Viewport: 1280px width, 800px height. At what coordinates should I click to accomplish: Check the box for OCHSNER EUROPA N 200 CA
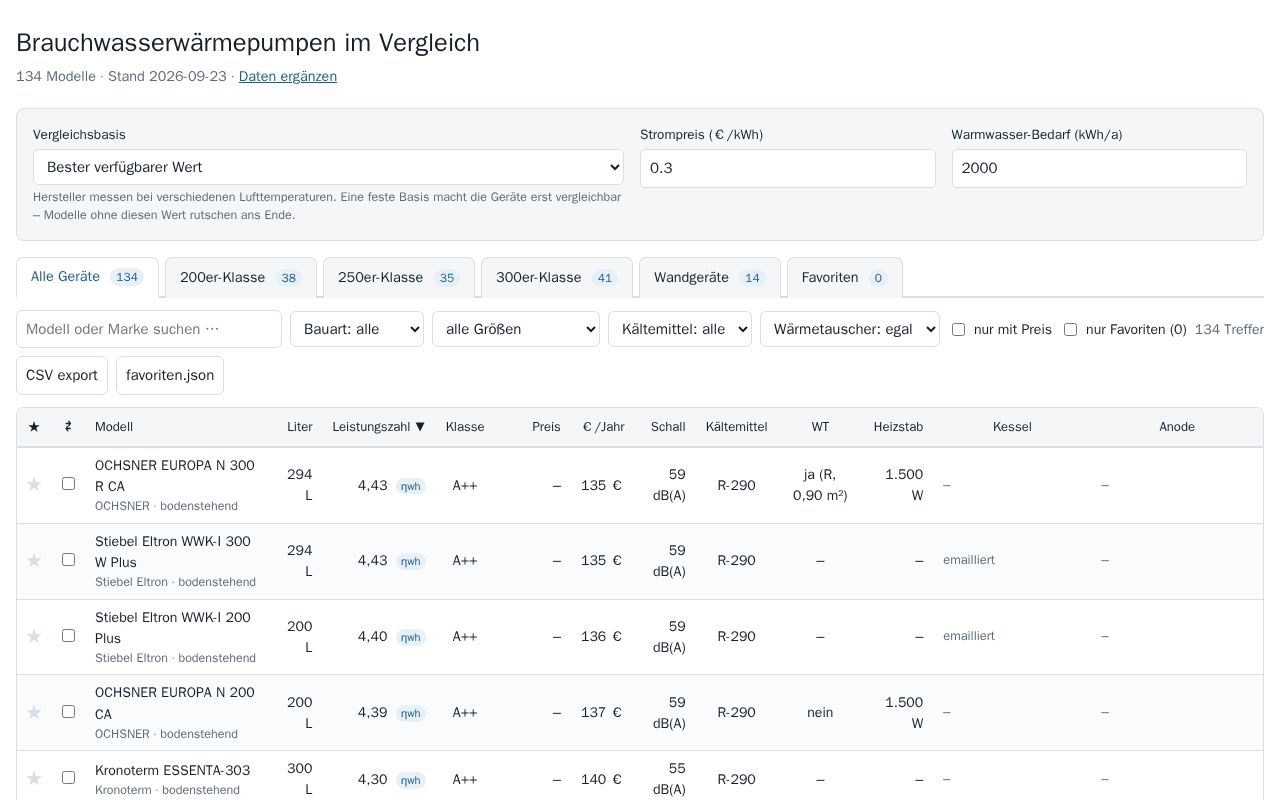click(x=68, y=712)
